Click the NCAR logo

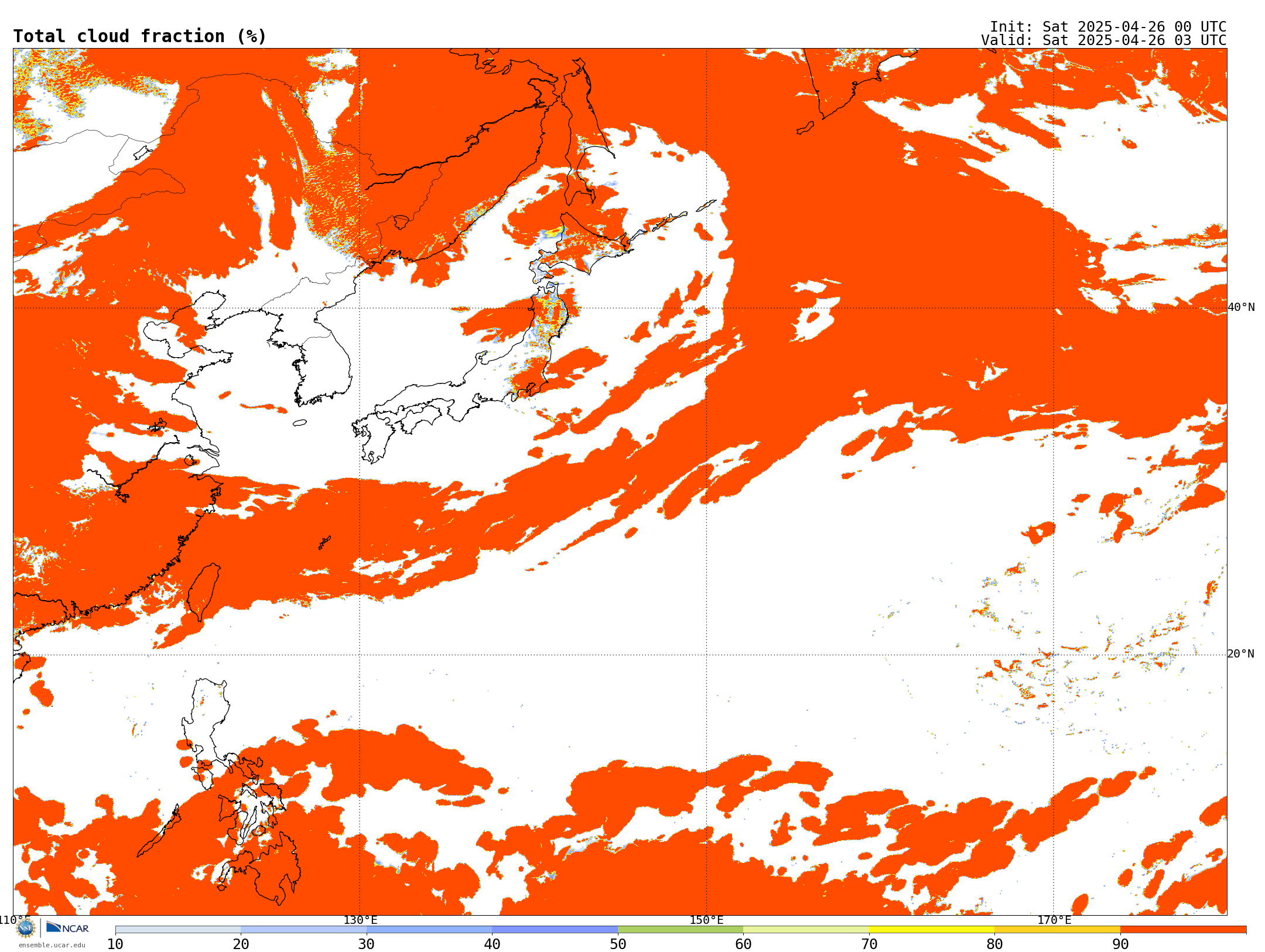click(67, 927)
